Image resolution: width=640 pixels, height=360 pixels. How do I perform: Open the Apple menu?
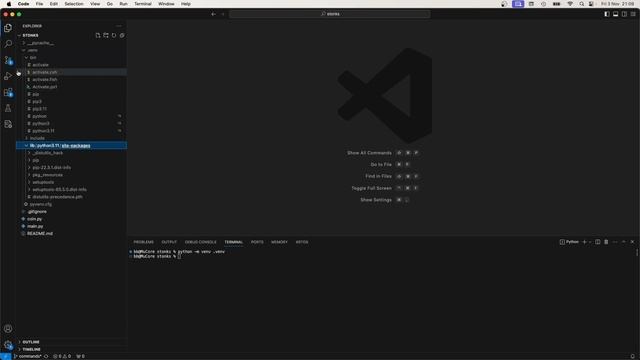(x=9, y=4)
